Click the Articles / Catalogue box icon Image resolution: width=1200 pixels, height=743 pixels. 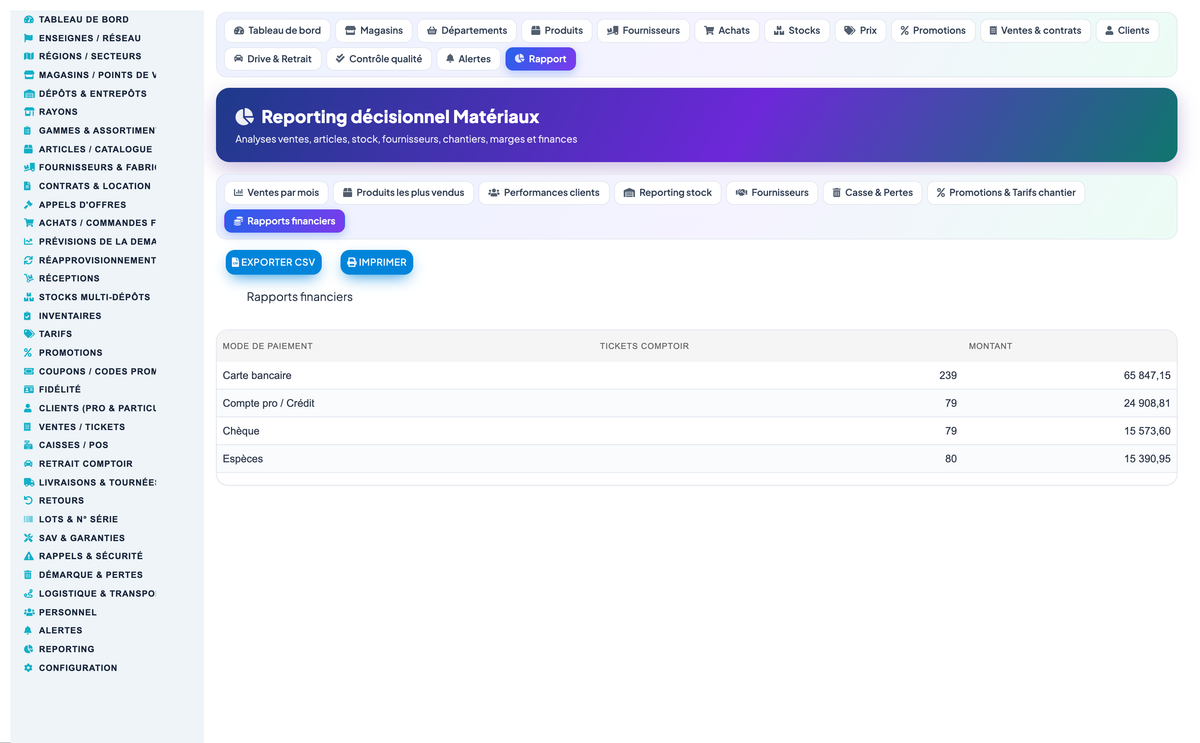tap(28, 149)
